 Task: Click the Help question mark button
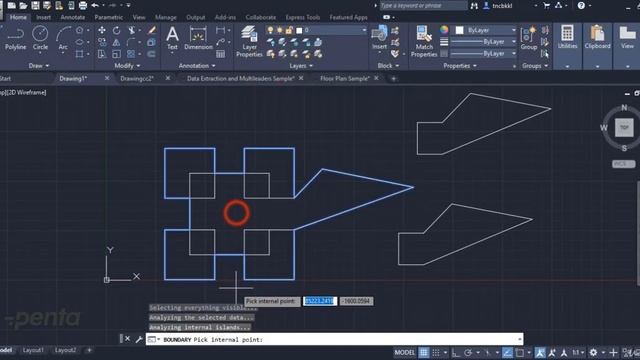tap(581, 5)
